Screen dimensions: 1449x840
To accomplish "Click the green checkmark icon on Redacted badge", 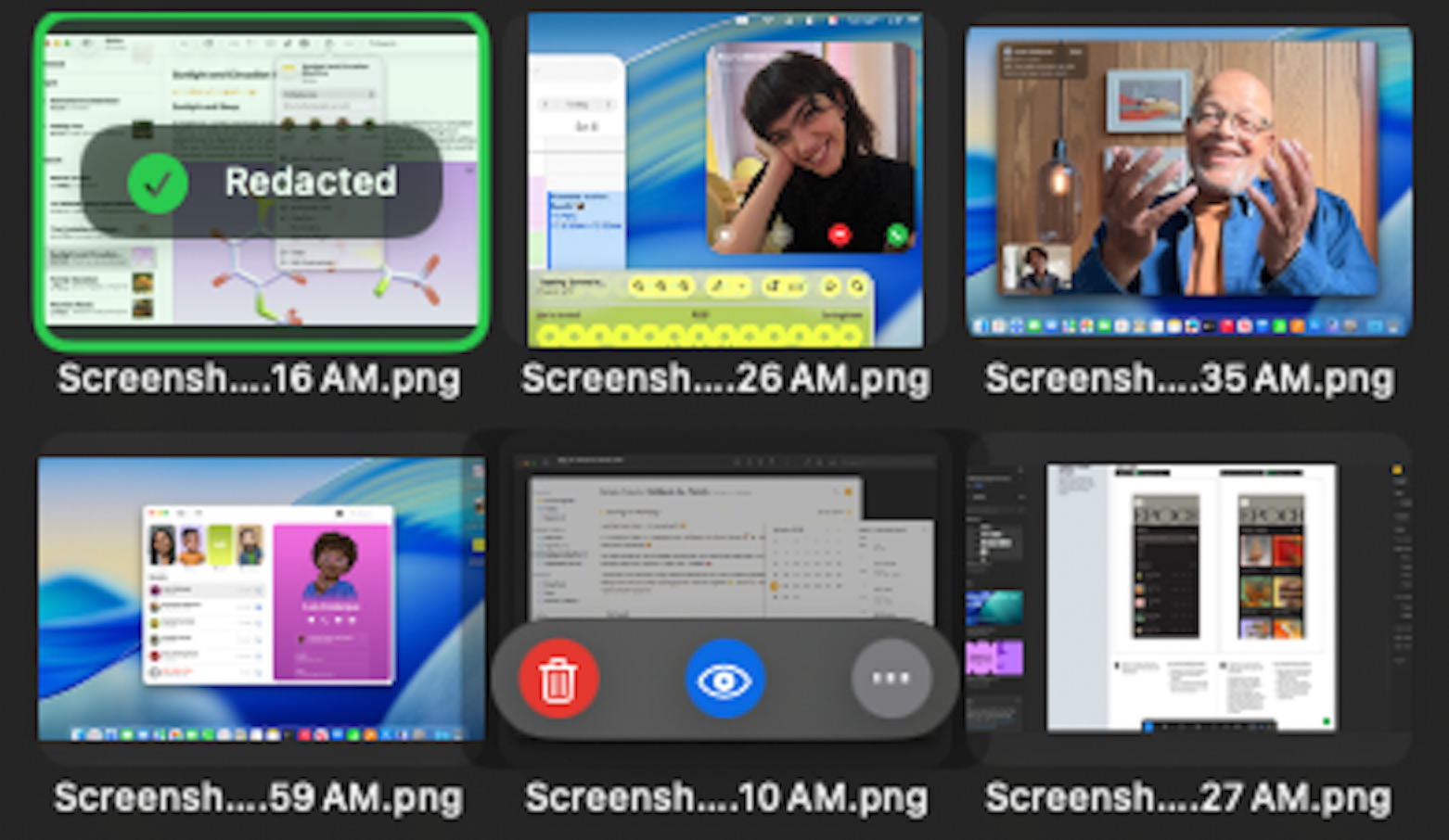I will 158,183.
